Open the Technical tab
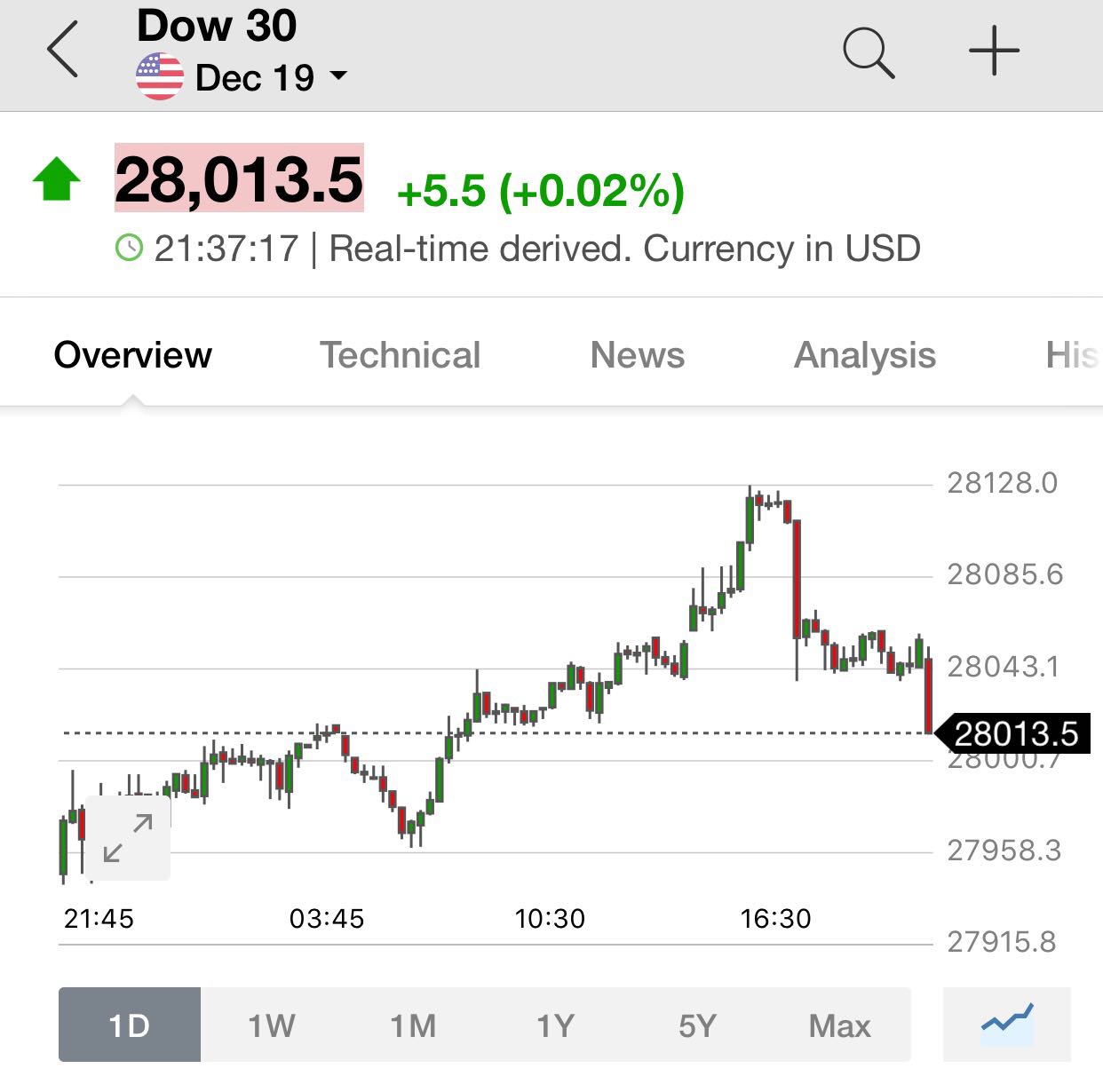The height and width of the screenshot is (1092, 1103). [x=400, y=355]
